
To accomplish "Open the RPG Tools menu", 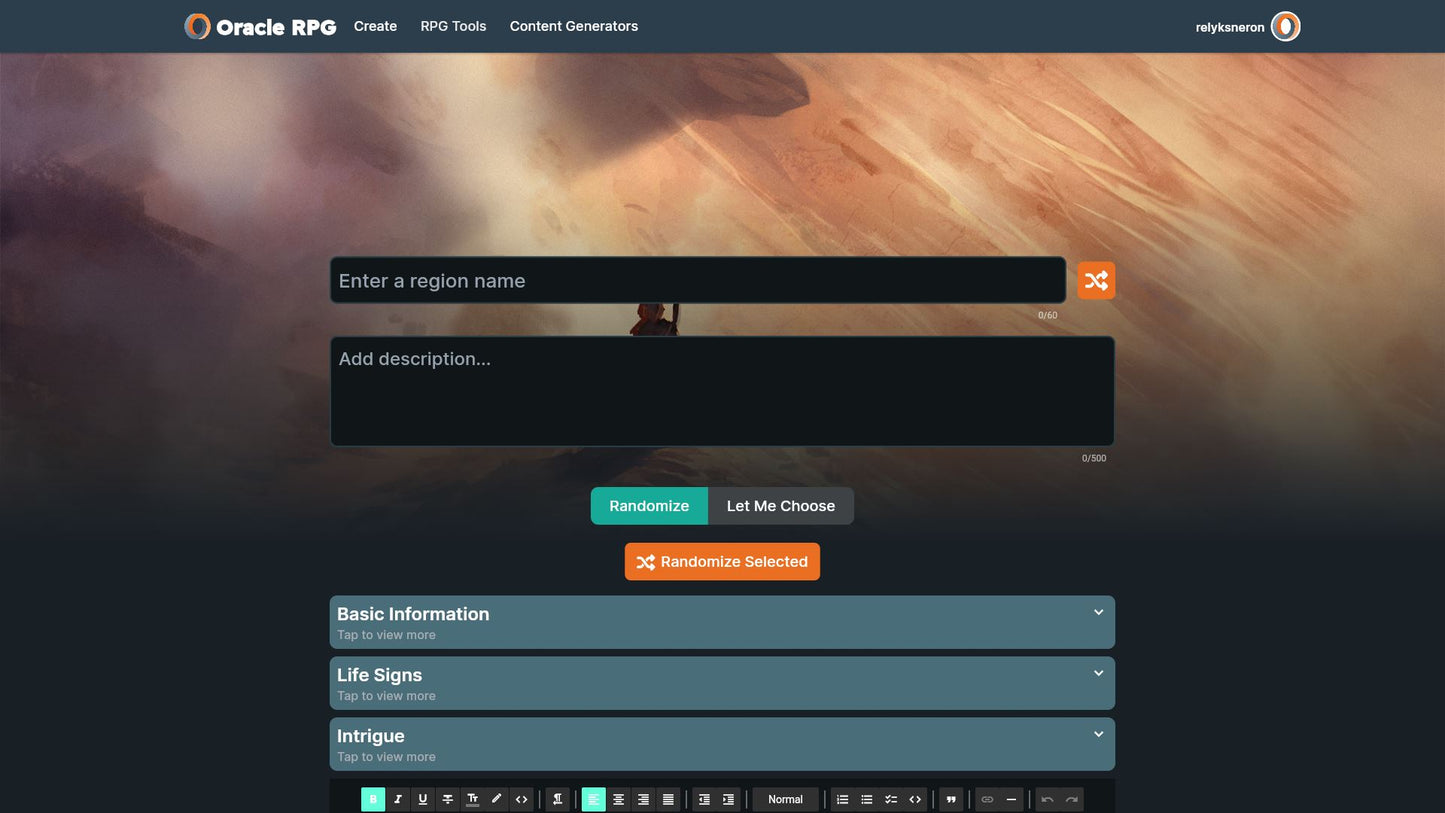I will (453, 26).
